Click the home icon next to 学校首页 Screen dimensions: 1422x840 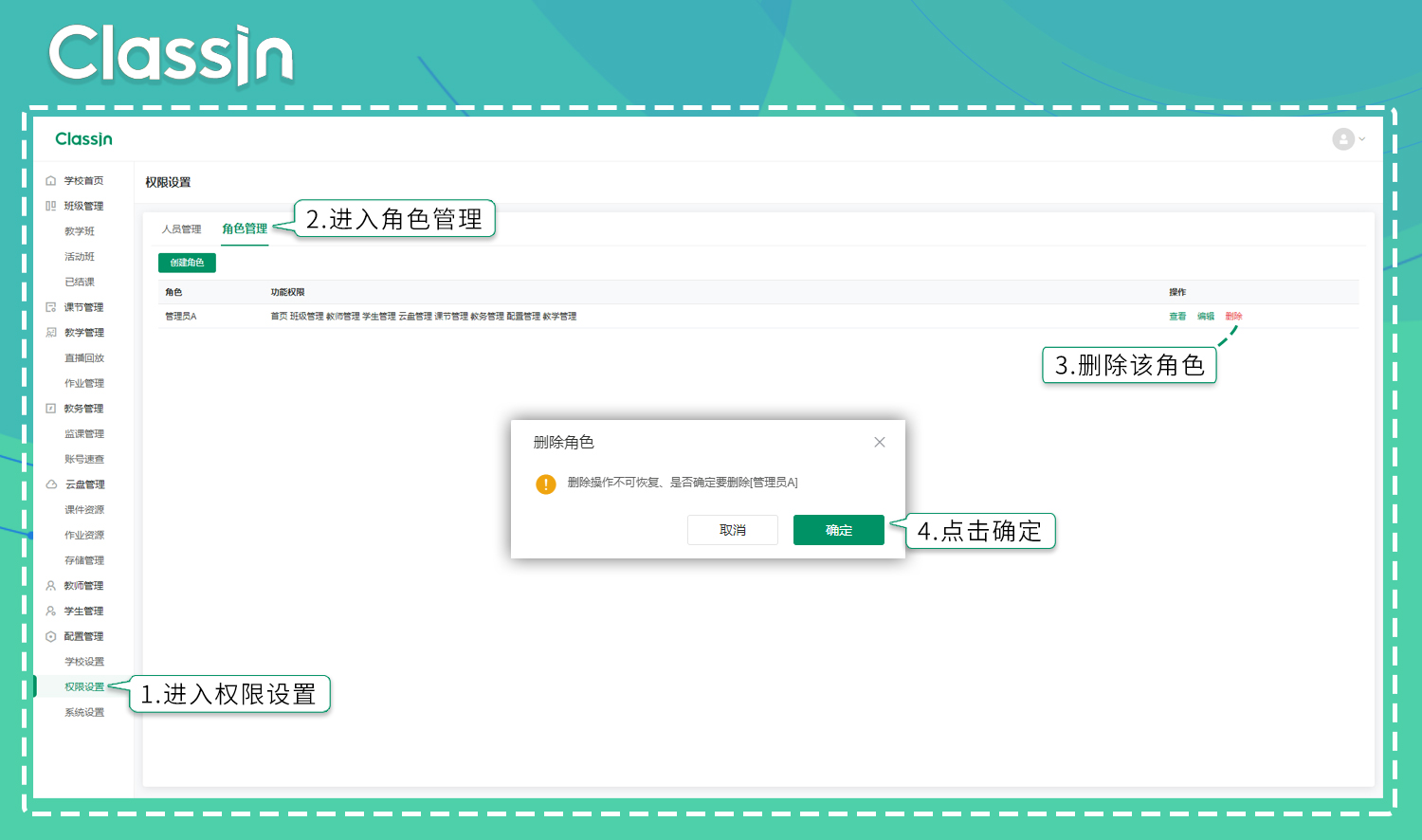click(x=51, y=181)
